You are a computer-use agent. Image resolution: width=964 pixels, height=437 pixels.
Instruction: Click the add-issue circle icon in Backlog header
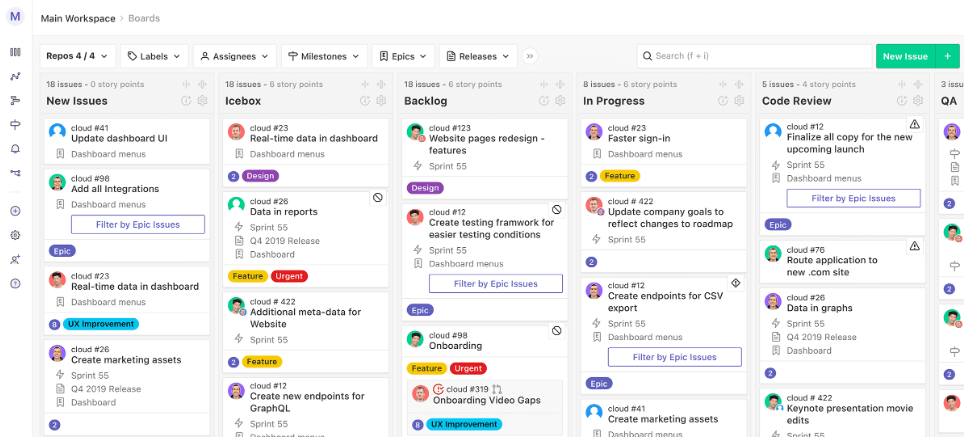coord(543,101)
